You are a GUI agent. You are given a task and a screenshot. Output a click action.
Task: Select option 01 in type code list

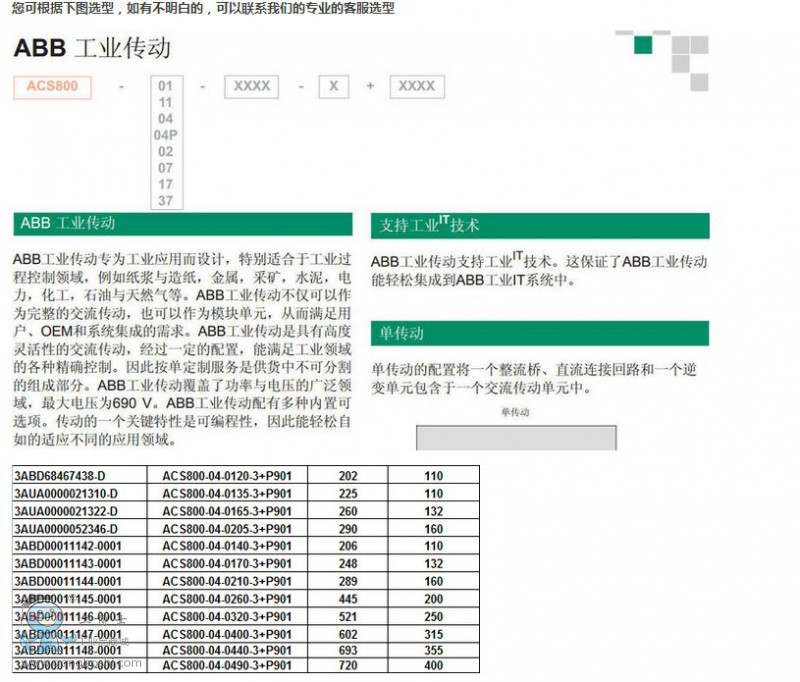(166, 86)
